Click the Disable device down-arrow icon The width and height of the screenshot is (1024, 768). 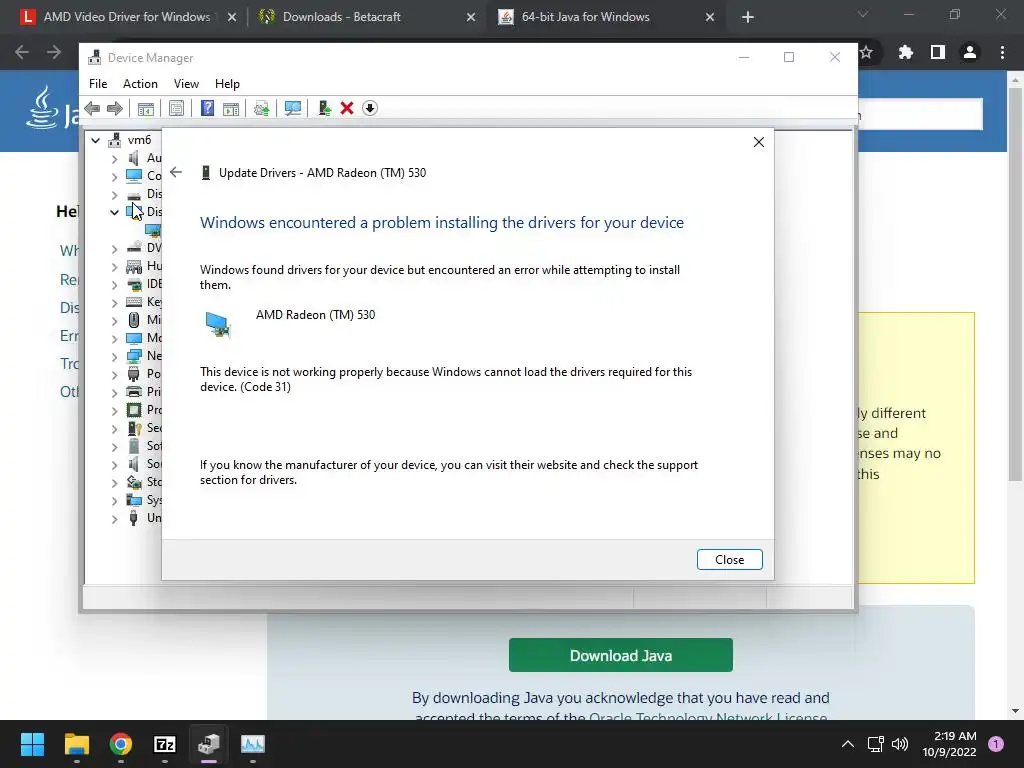click(370, 108)
